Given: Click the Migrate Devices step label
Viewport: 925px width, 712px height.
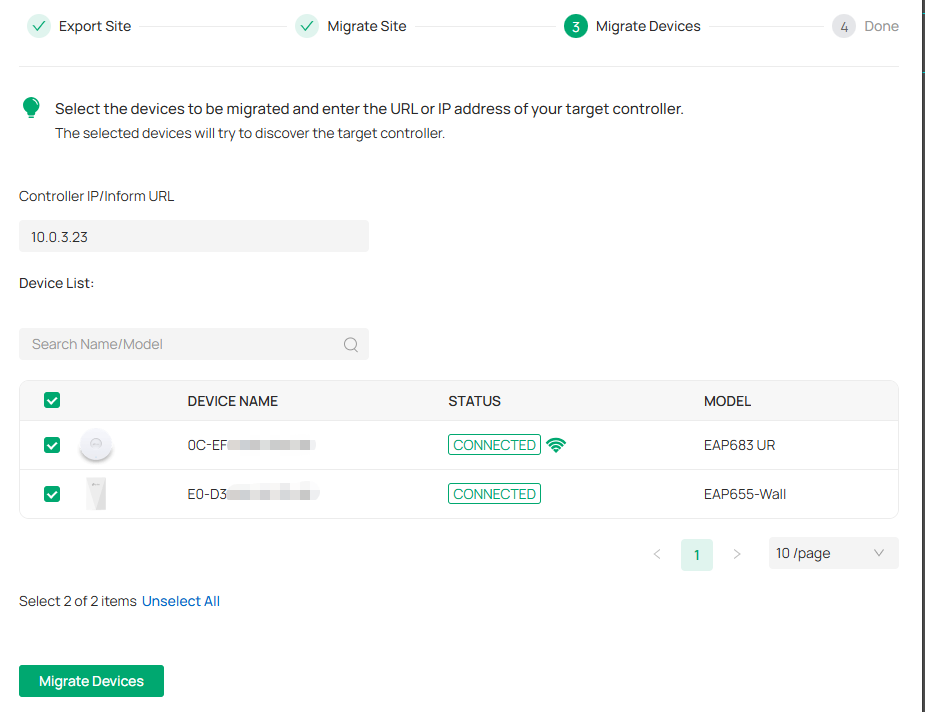Looking at the screenshot, I should pos(648,26).
